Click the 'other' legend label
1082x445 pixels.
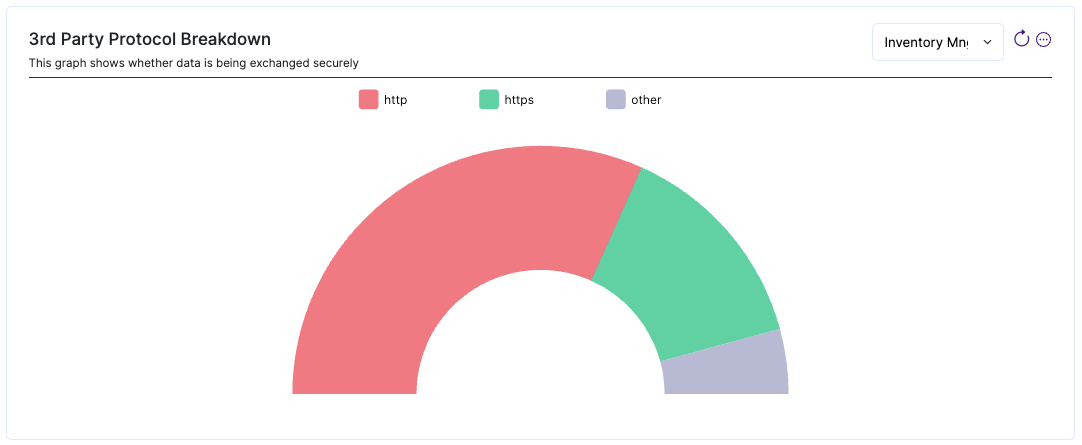click(x=646, y=99)
